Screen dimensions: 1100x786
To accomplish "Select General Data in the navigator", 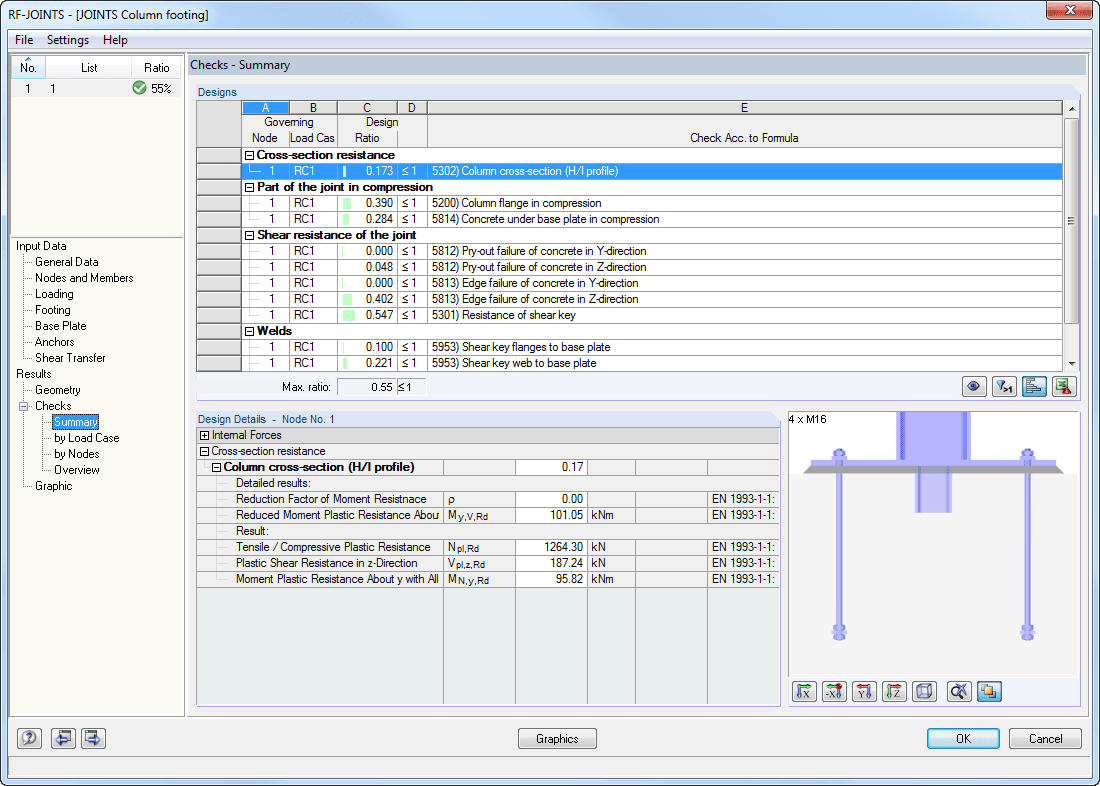I will pos(67,262).
